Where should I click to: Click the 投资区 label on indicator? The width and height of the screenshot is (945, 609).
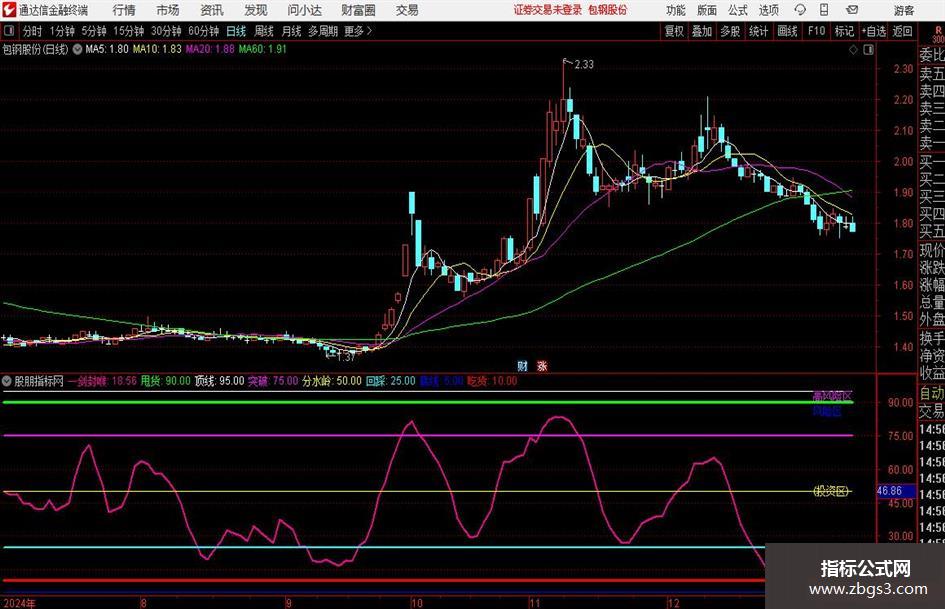[831, 491]
